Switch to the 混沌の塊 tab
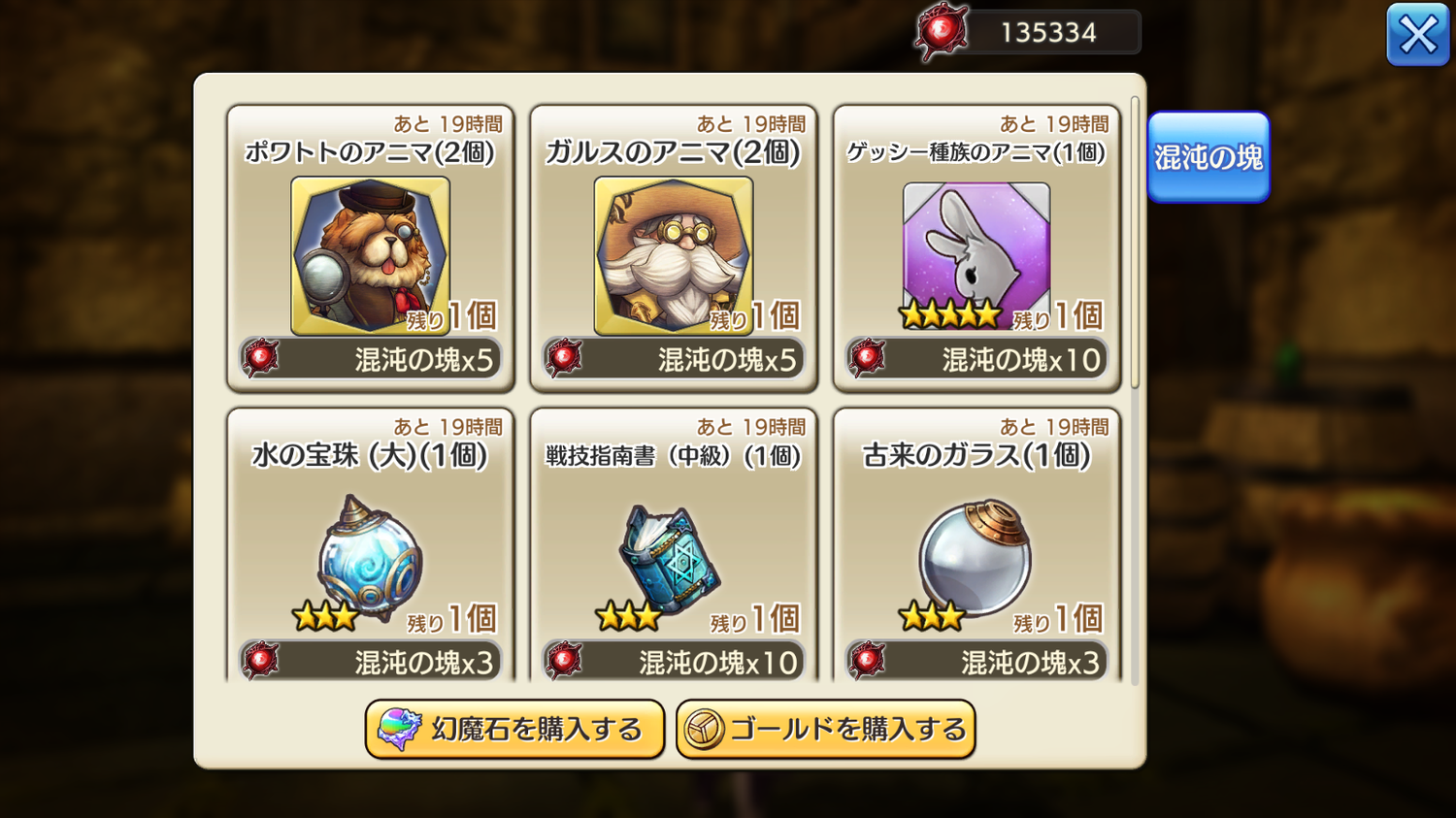1456x818 pixels. coord(1208,157)
